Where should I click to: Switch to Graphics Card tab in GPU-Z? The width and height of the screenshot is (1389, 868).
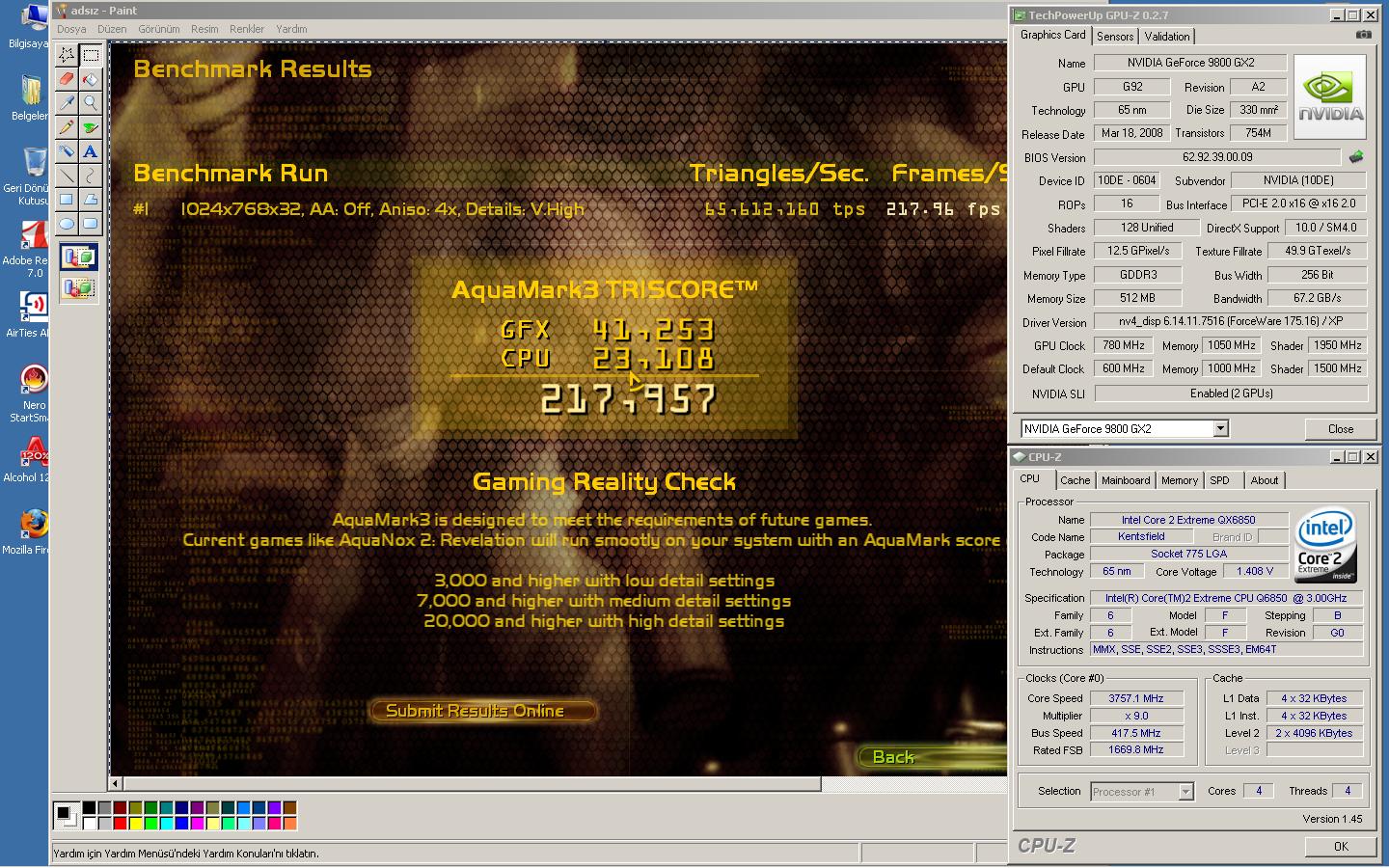point(1052,35)
